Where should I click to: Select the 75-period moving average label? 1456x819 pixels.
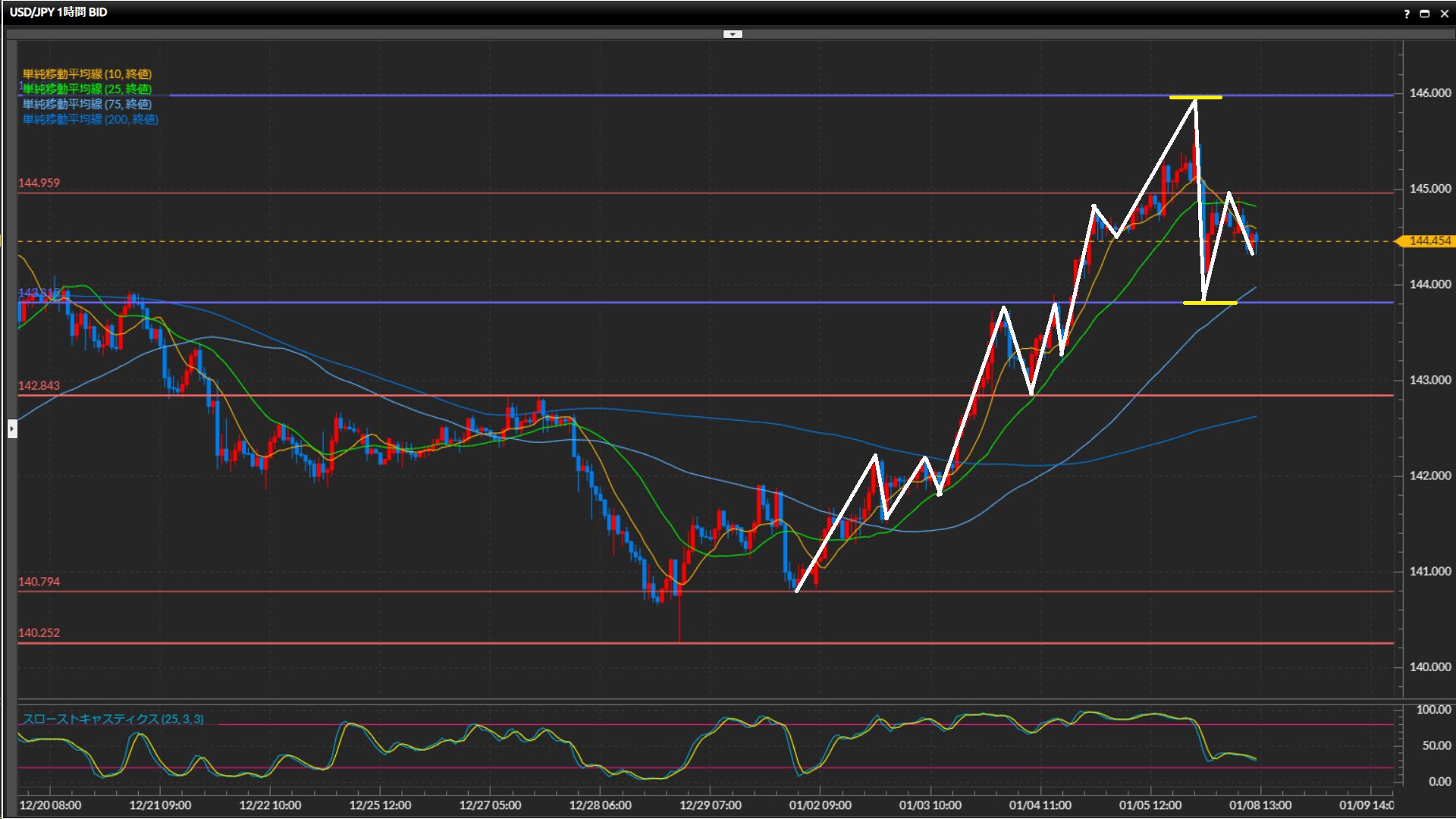[x=87, y=104]
